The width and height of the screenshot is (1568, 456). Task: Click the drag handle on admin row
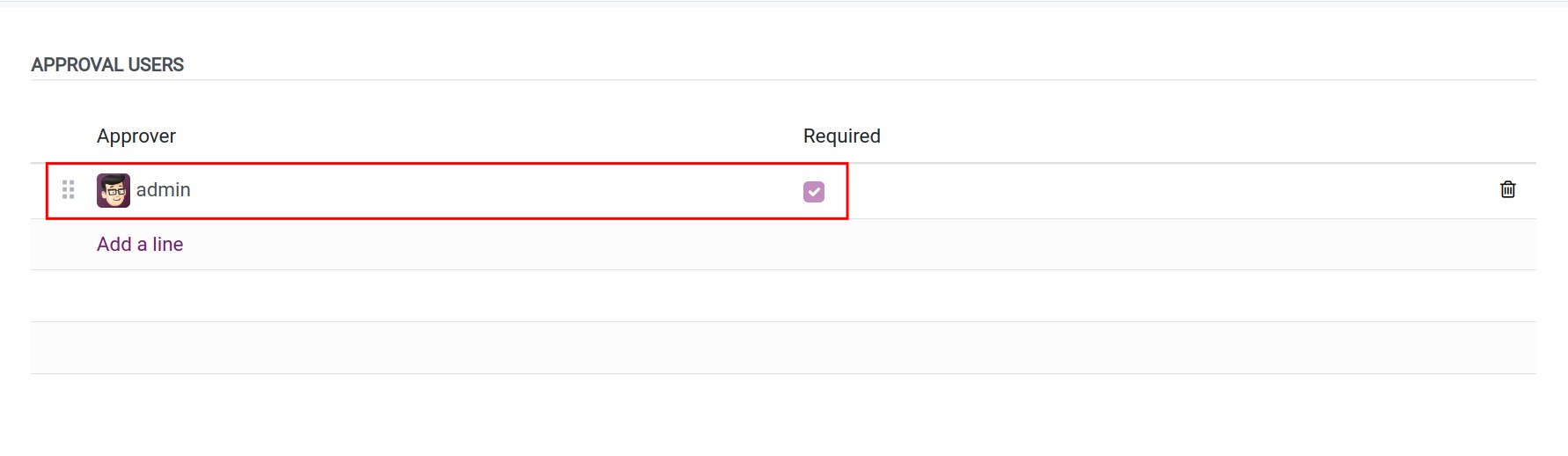point(68,190)
